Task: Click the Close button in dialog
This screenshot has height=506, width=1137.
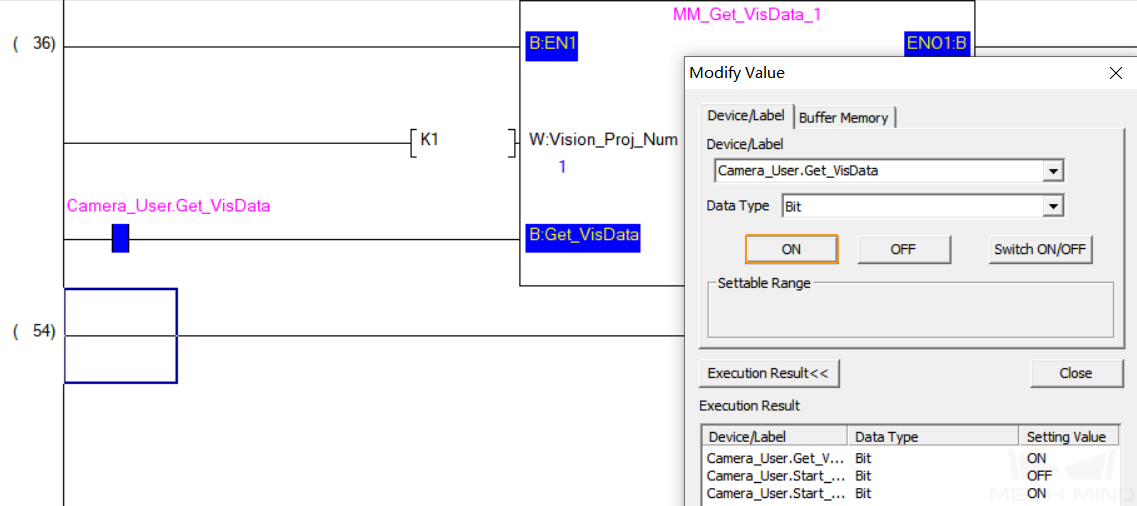Action: click(x=1075, y=373)
